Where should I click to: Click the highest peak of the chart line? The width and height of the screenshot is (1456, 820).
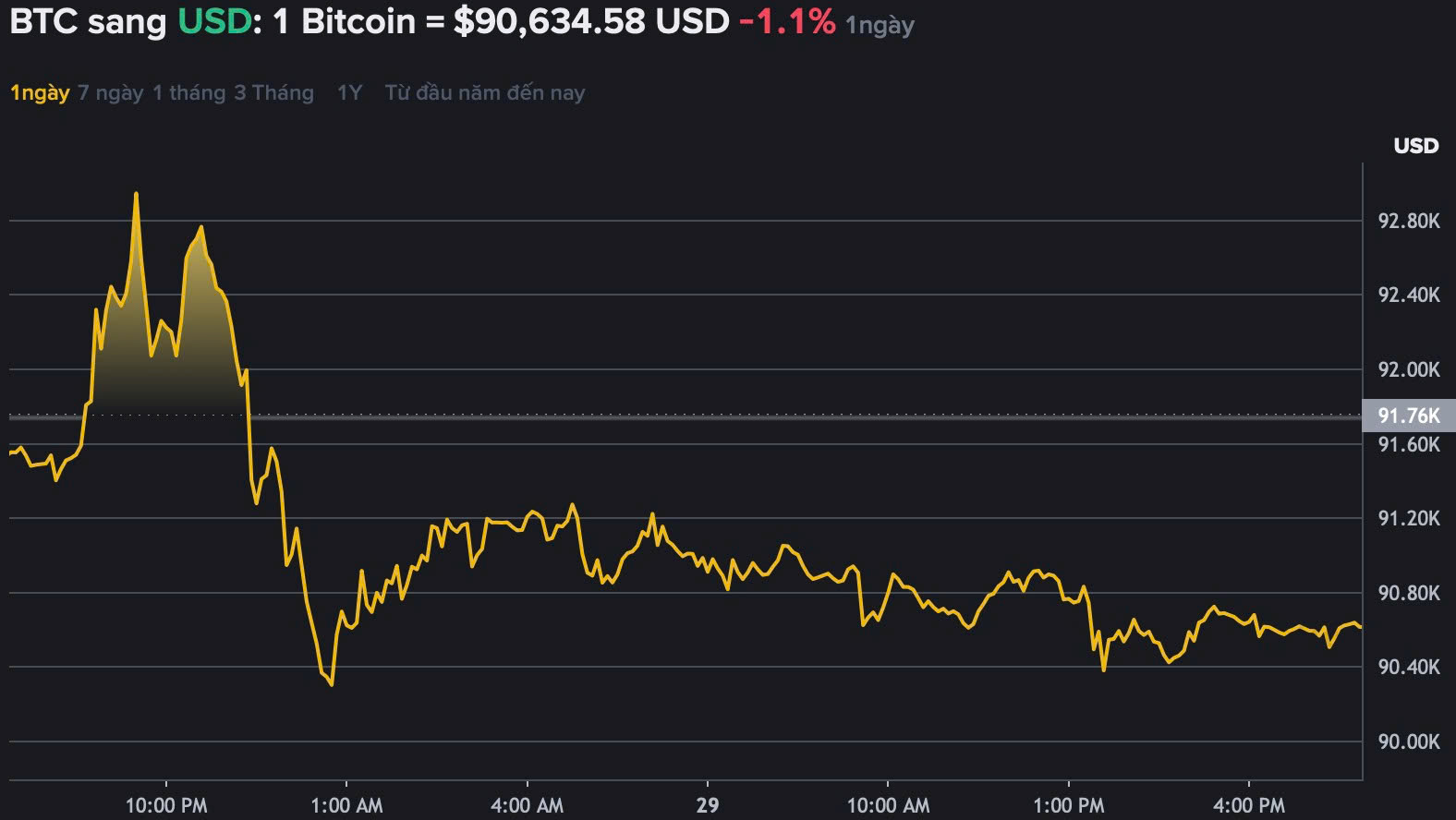click(136, 194)
